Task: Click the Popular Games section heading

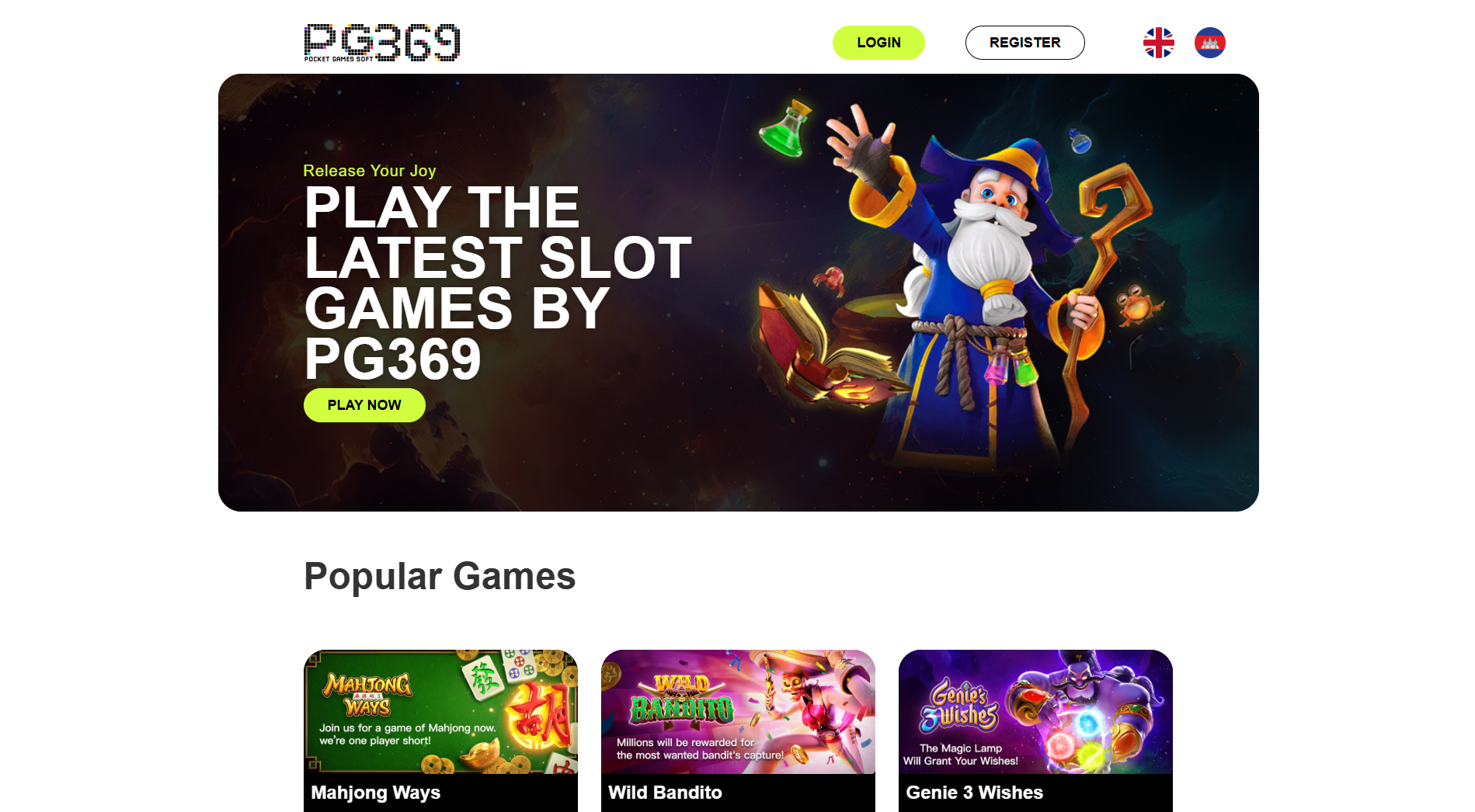Action: 440,577
